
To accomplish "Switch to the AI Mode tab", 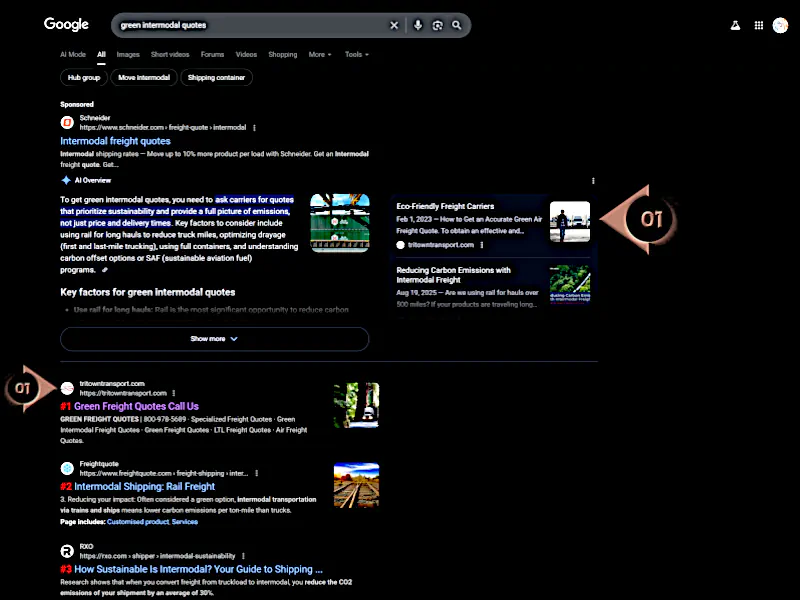I will (73, 55).
